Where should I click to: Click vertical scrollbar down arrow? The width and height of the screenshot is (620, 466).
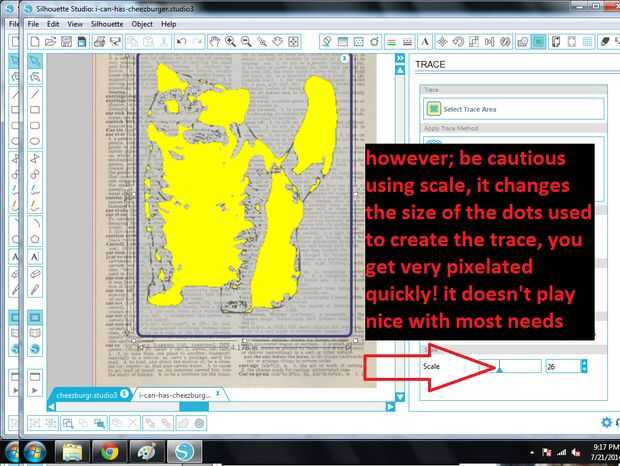pyautogui.click(x=400, y=397)
